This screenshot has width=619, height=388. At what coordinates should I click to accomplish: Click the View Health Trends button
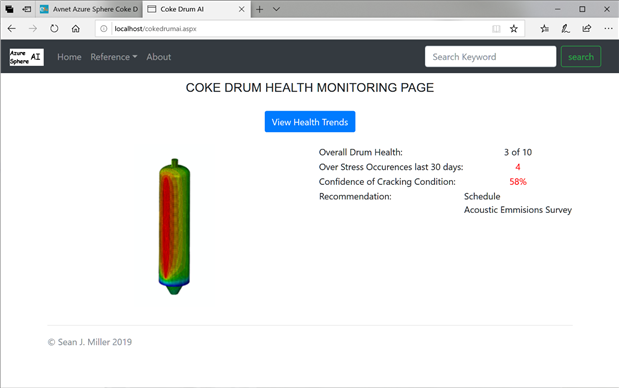310,122
